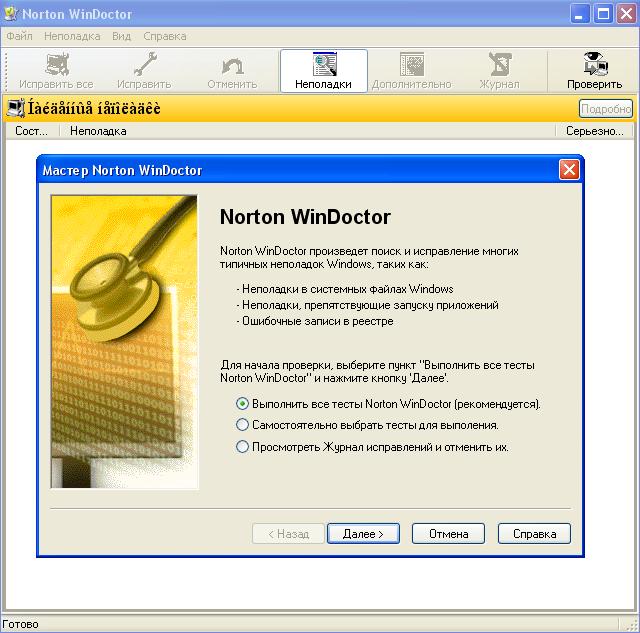The image size is (640, 633).
Task: Click the Справка button in wizard
Action: point(534,533)
